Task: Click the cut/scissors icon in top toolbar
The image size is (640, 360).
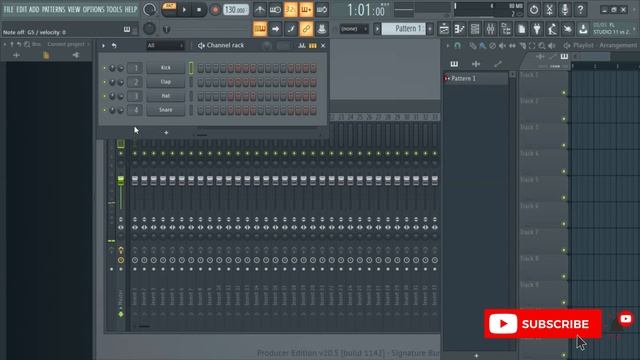Action: point(549,9)
